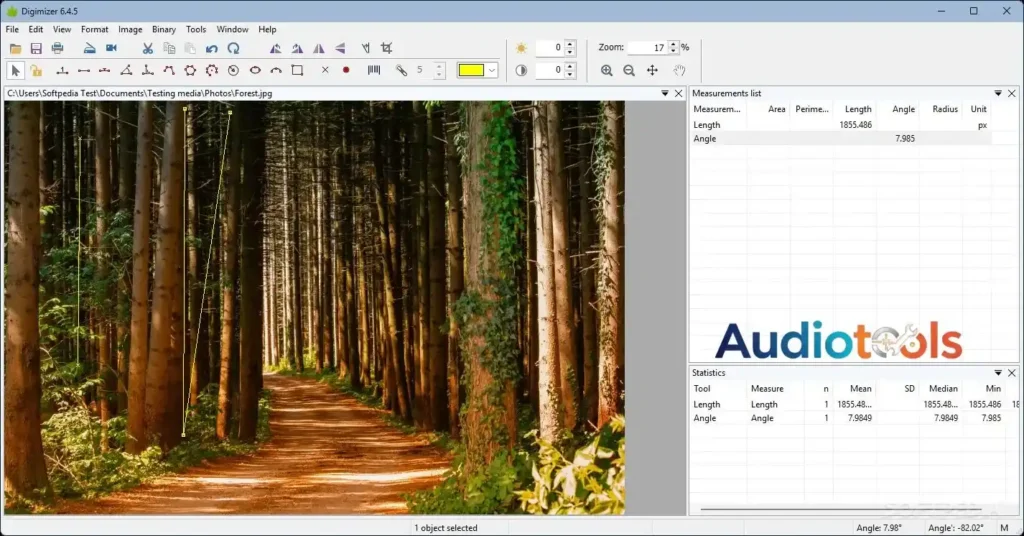The width and height of the screenshot is (1024, 536).
Task: Click the Crop image tool icon
Action: pos(387,48)
